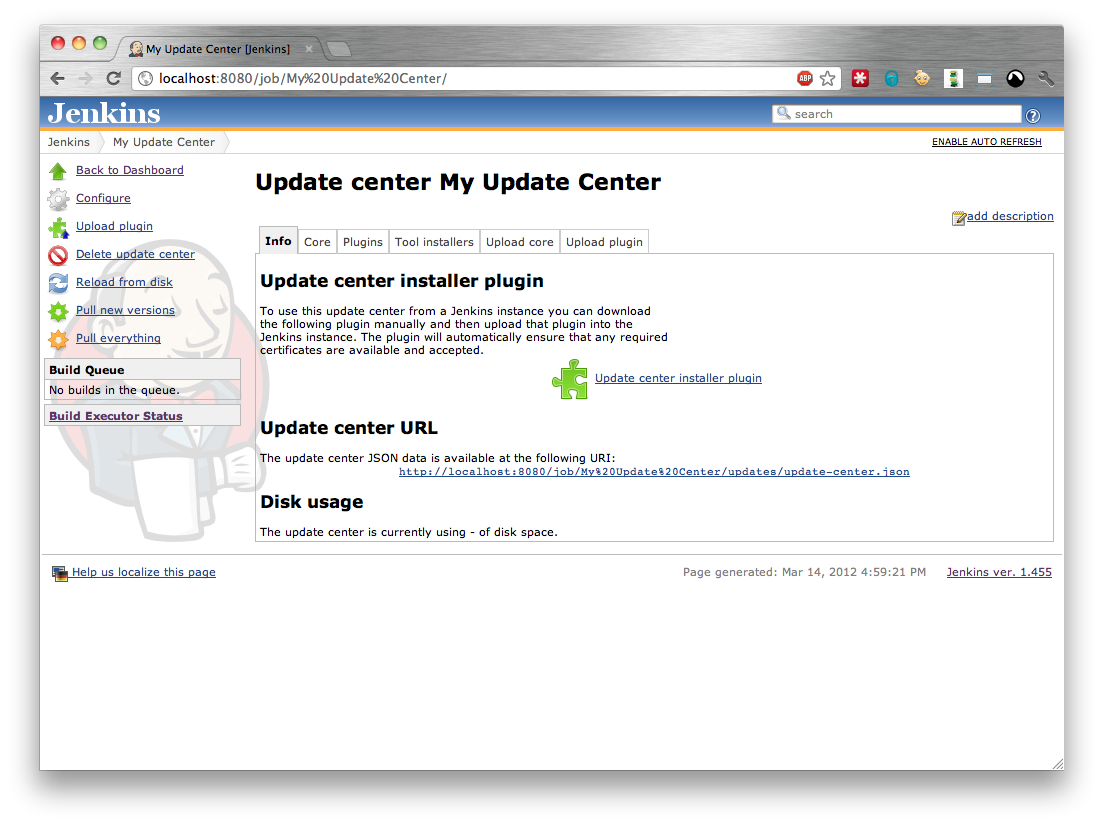
Task: Open the Back to Dashboard link
Action: 130,170
